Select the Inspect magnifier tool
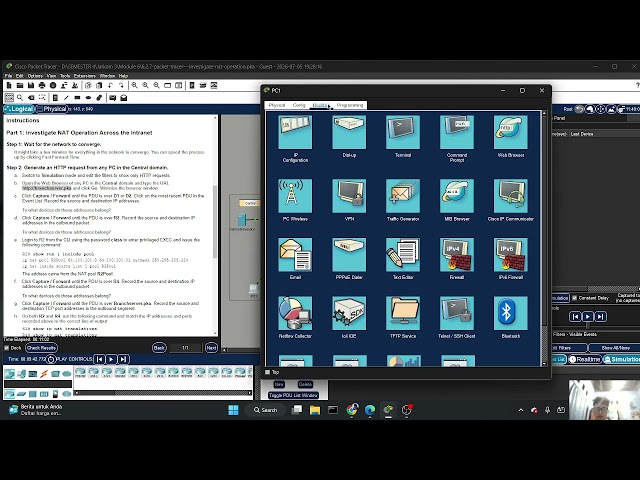640x480 pixels. [20, 98]
